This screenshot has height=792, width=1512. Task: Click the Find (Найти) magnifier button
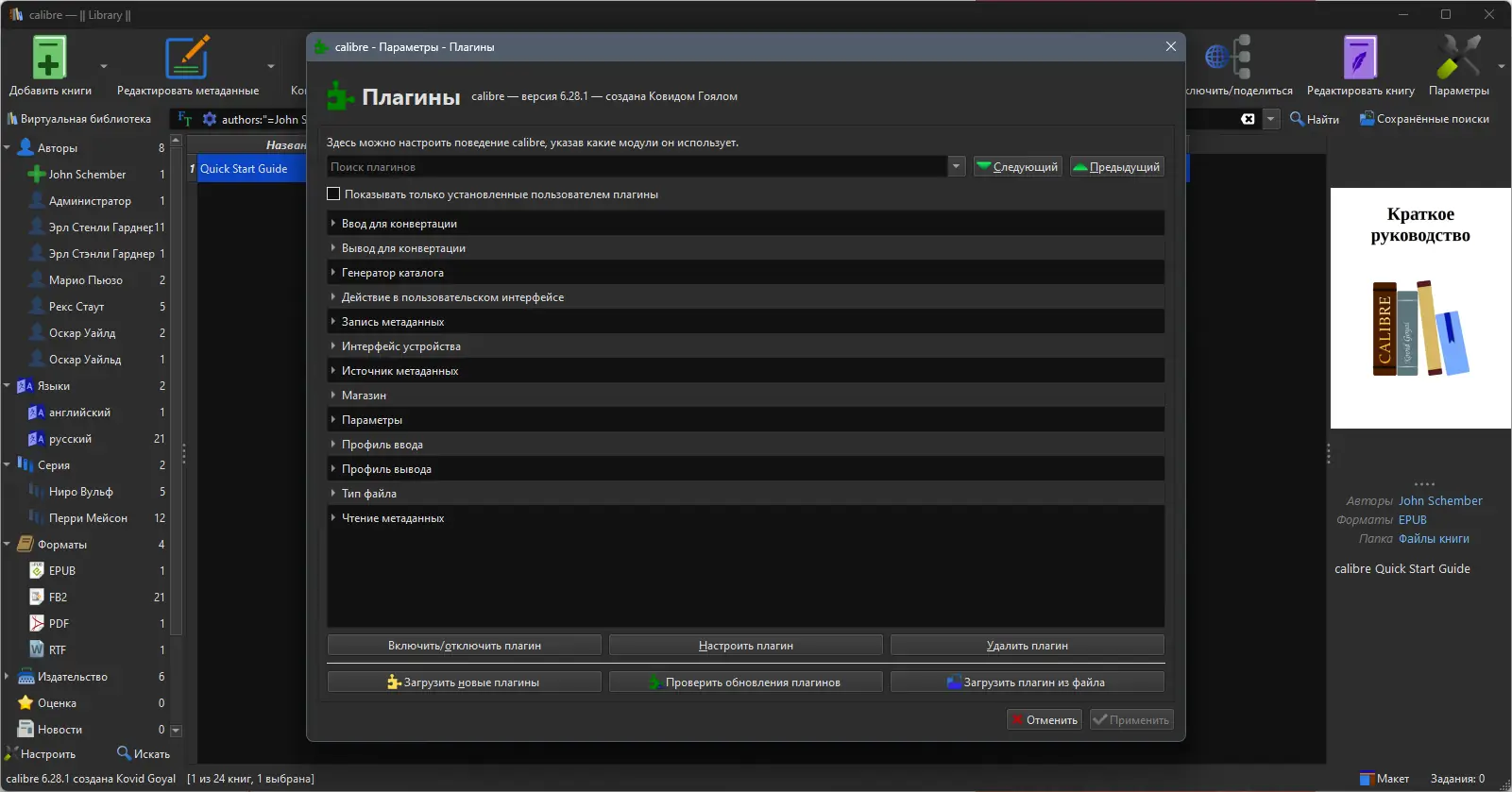tap(1315, 119)
